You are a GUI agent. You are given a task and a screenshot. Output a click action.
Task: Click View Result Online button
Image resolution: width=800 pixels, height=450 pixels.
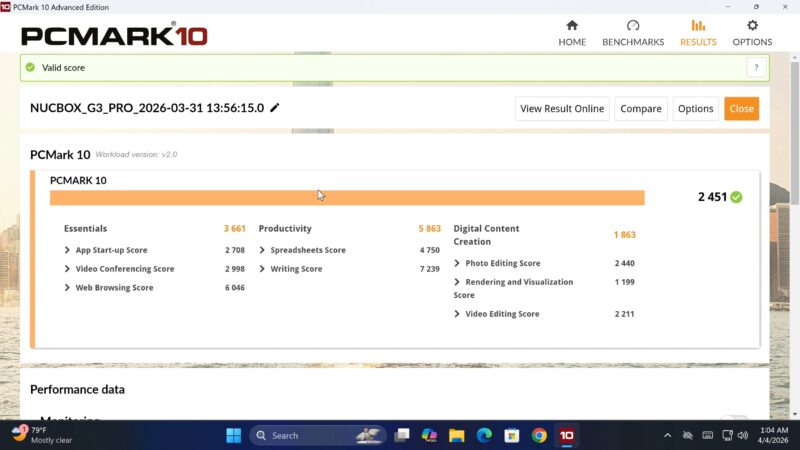[x=562, y=109]
